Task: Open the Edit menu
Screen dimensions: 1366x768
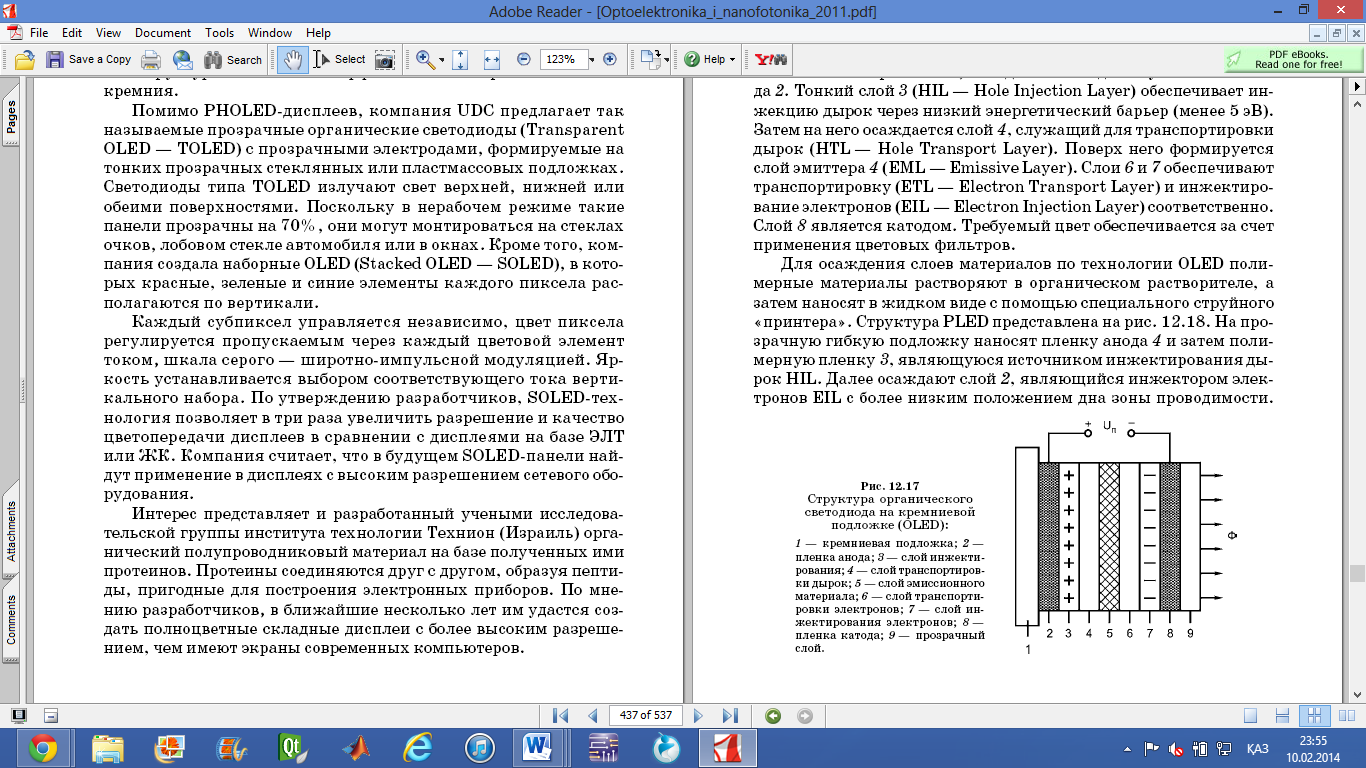Action: click(72, 33)
